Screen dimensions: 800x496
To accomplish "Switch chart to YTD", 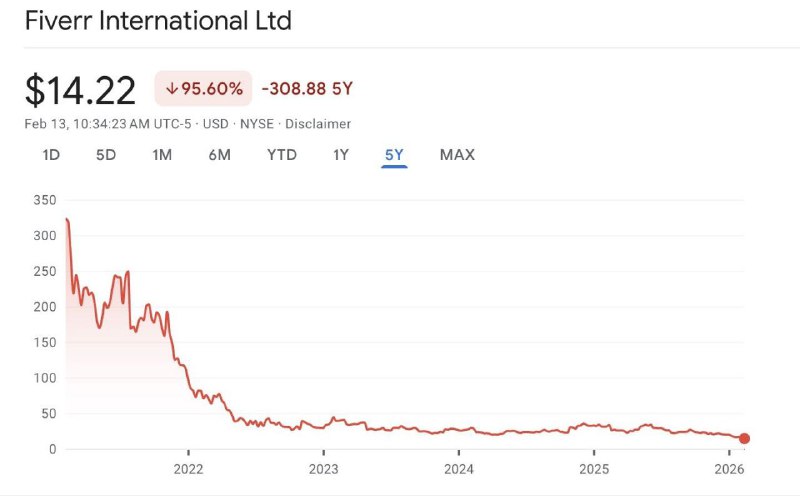I will 282,154.
